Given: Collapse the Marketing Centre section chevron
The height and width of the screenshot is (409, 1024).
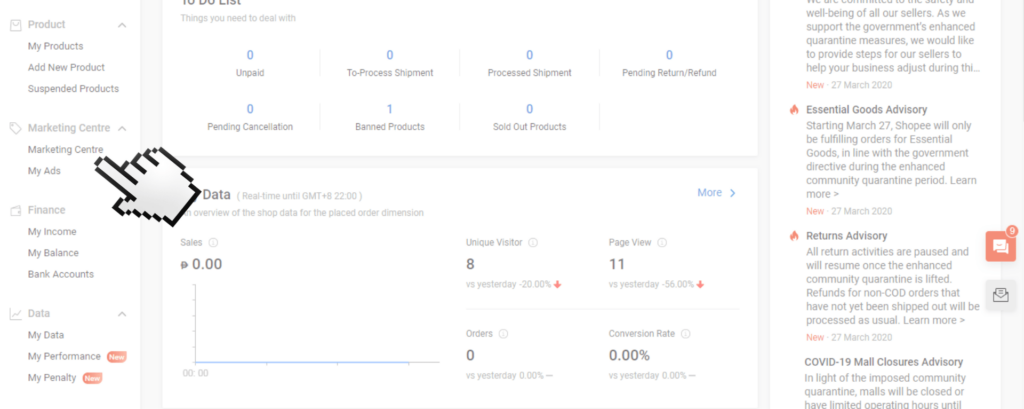Looking at the screenshot, I should coord(122,128).
